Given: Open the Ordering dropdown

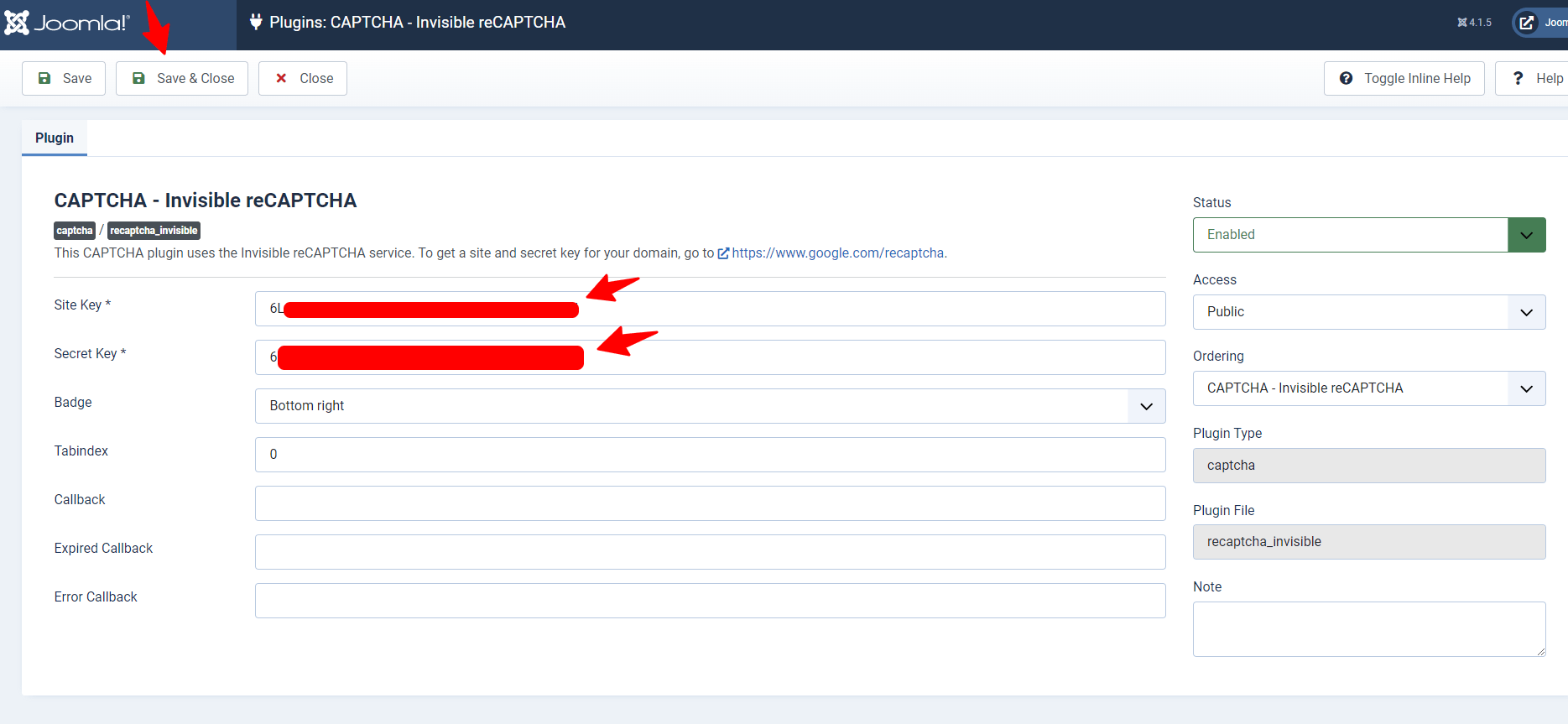Looking at the screenshot, I should (1369, 388).
